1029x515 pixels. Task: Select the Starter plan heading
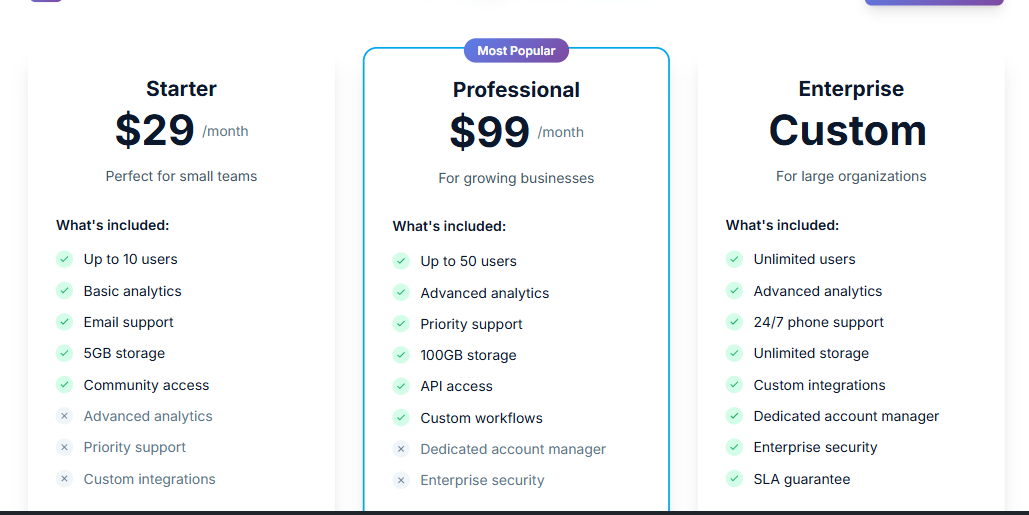[181, 89]
